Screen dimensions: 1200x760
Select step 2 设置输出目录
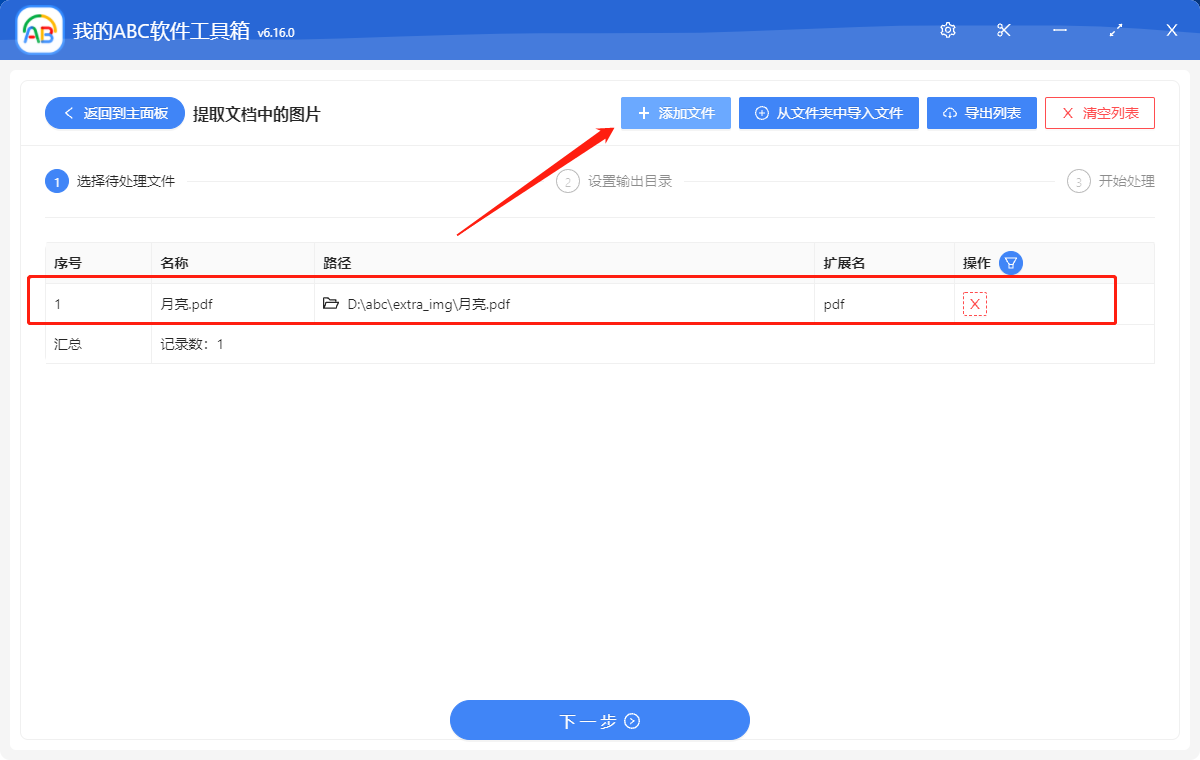coord(568,181)
